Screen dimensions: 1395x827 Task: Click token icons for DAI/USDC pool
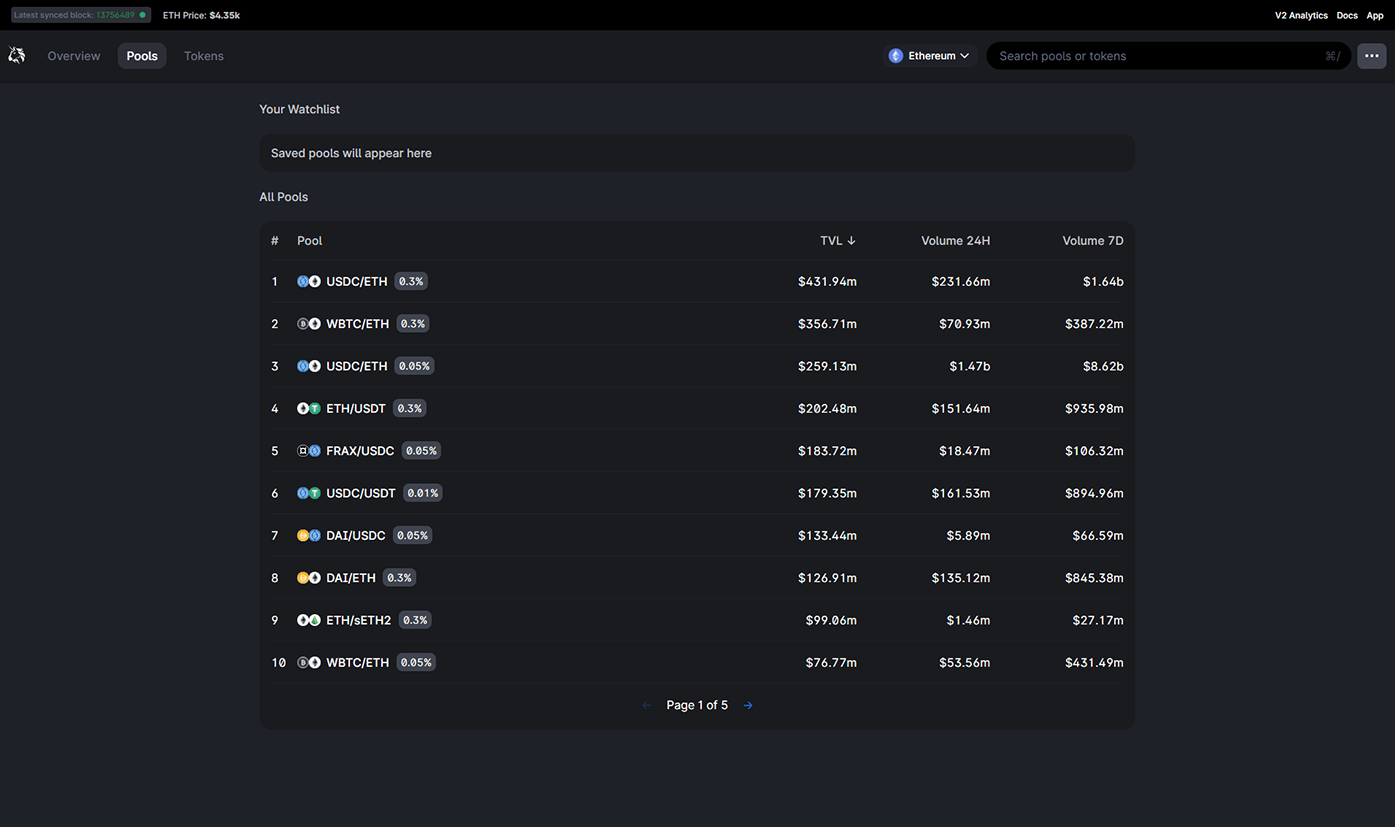pos(309,536)
